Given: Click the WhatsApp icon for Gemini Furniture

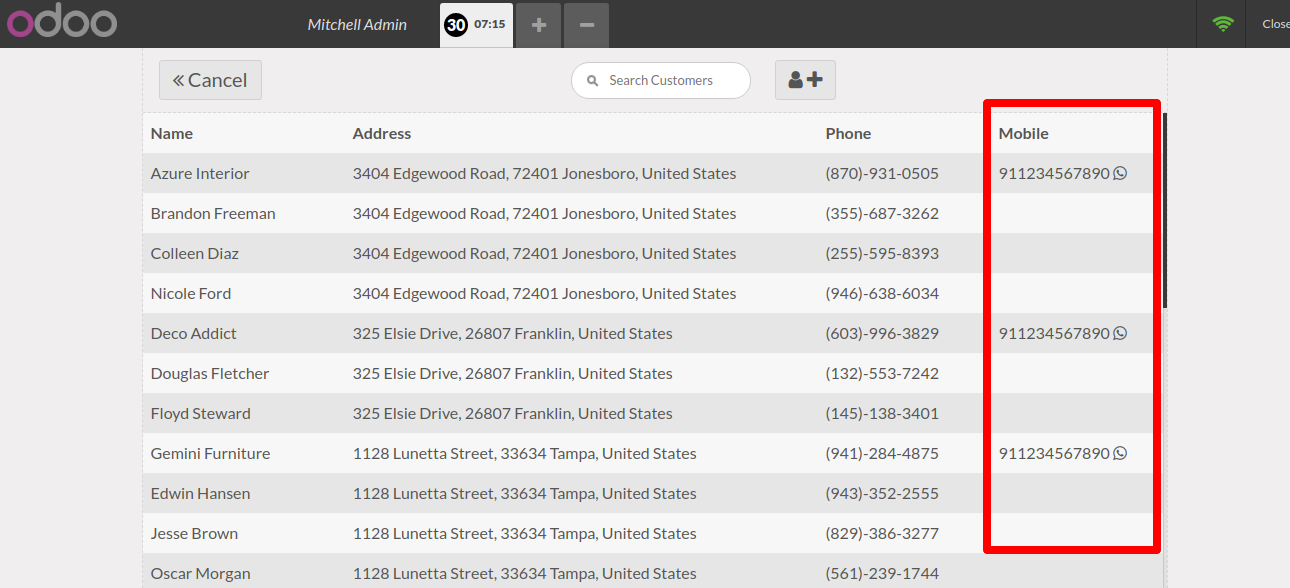Looking at the screenshot, I should click(x=1120, y=453).
